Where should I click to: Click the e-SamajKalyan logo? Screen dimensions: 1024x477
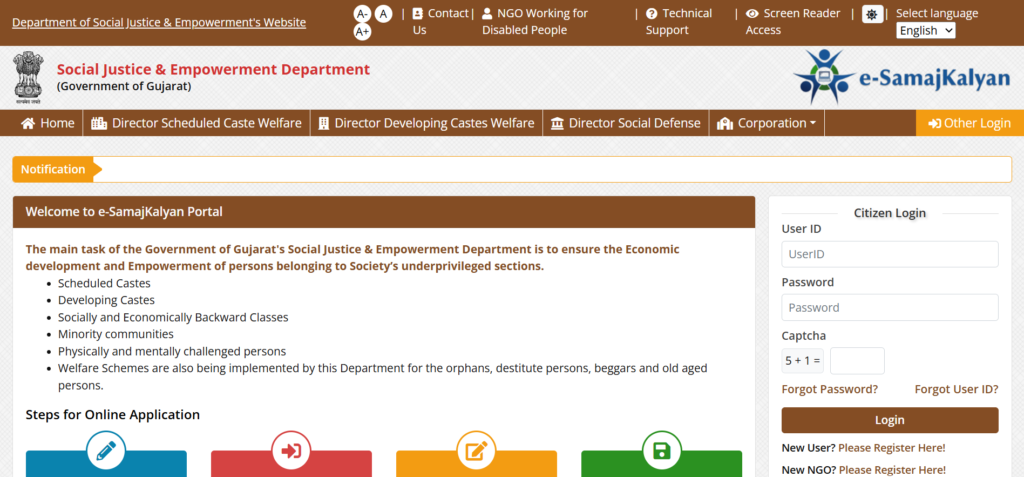(902, 78)
